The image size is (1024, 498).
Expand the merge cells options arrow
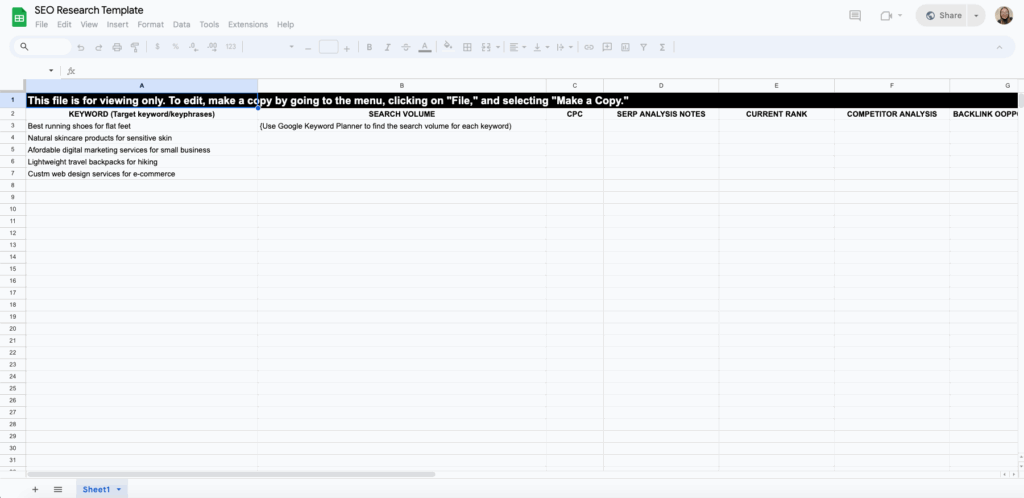click(498, 47)
